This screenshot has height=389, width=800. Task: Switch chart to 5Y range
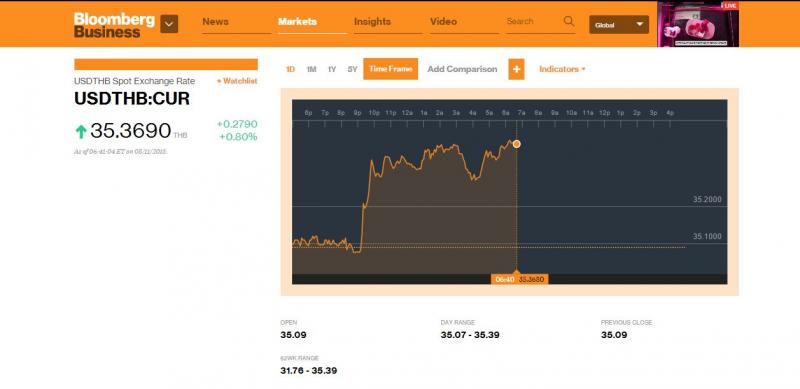[x=352, y=69]
